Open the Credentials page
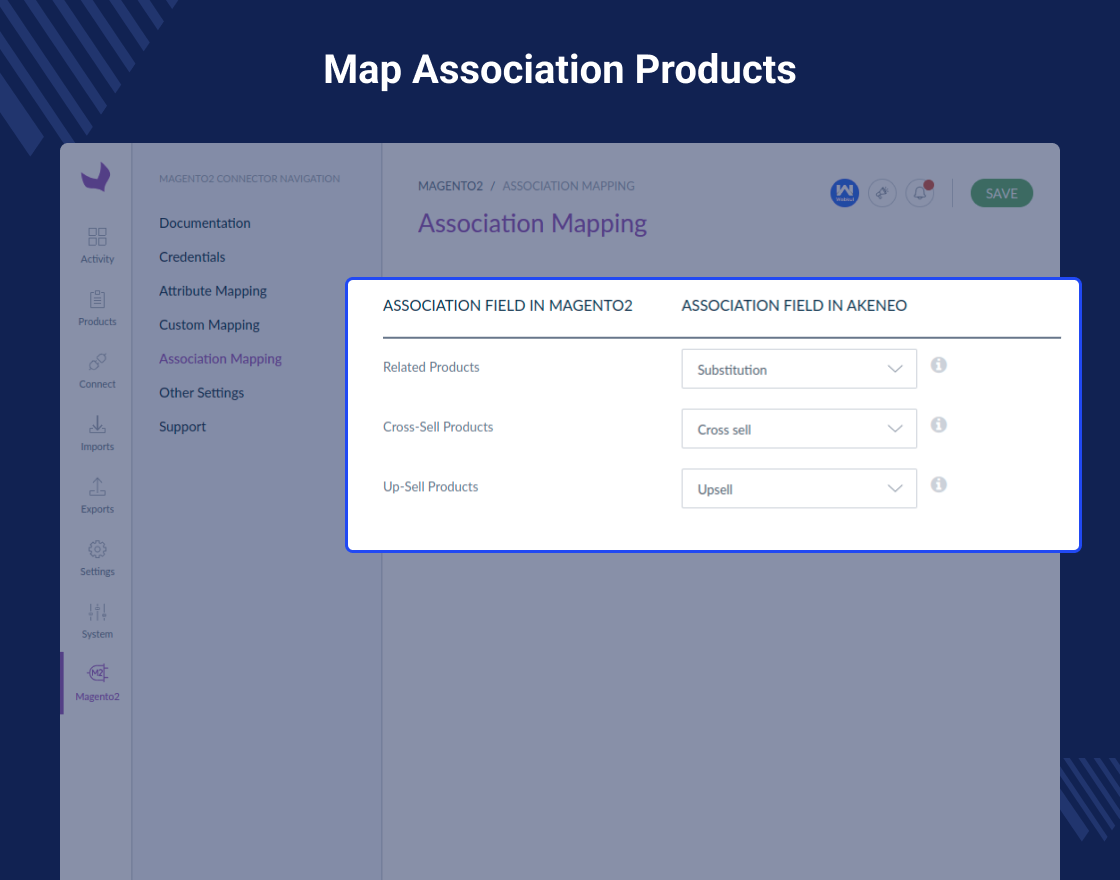The height and width of the screenshot is (880, 1120). (192, 257)
